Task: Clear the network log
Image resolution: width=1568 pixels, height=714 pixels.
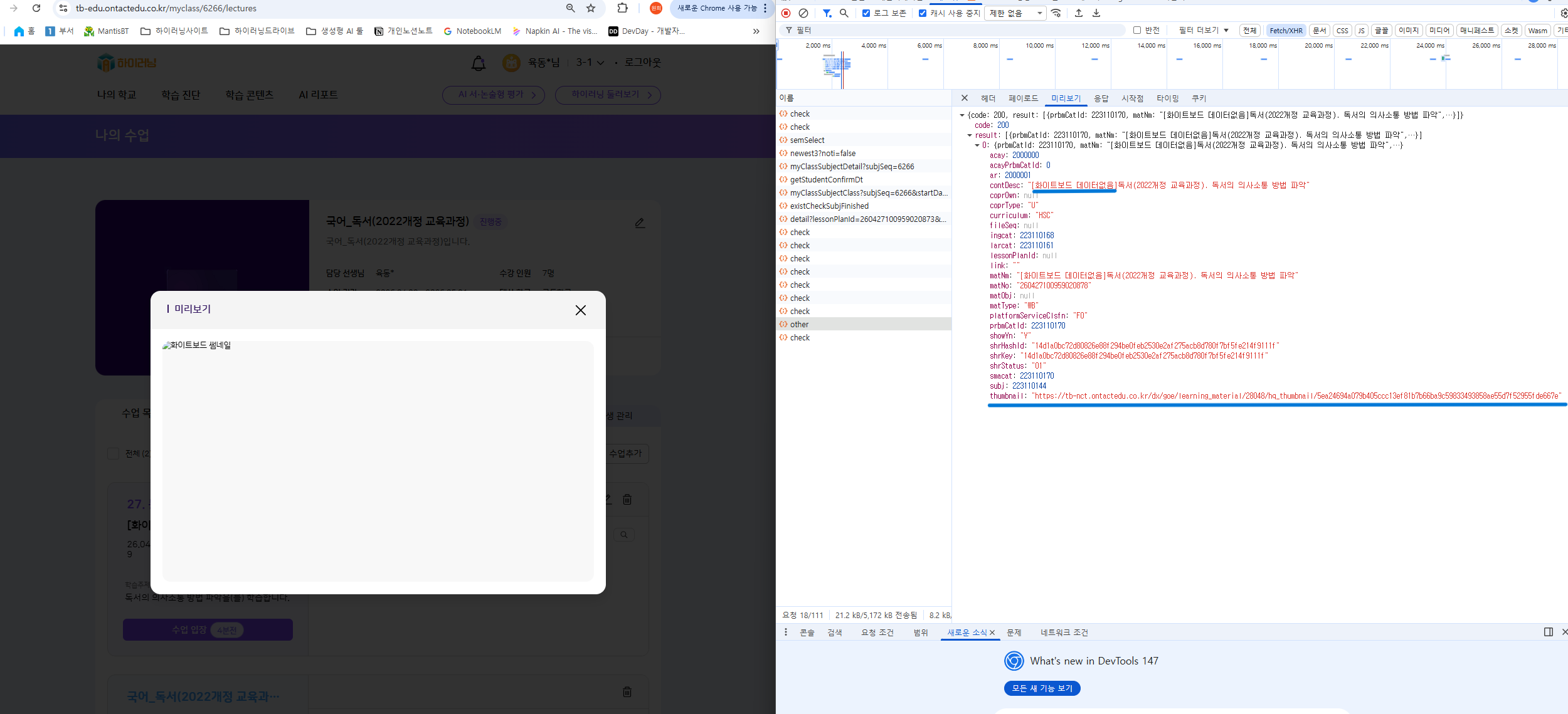Action: pos(803,13)
